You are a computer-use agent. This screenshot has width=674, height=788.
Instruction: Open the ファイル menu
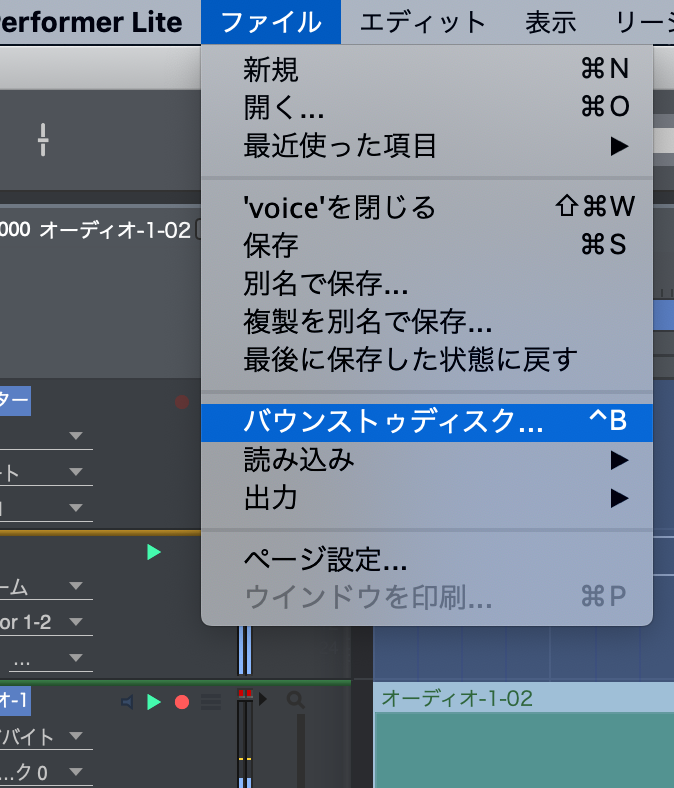pos(271,22)
